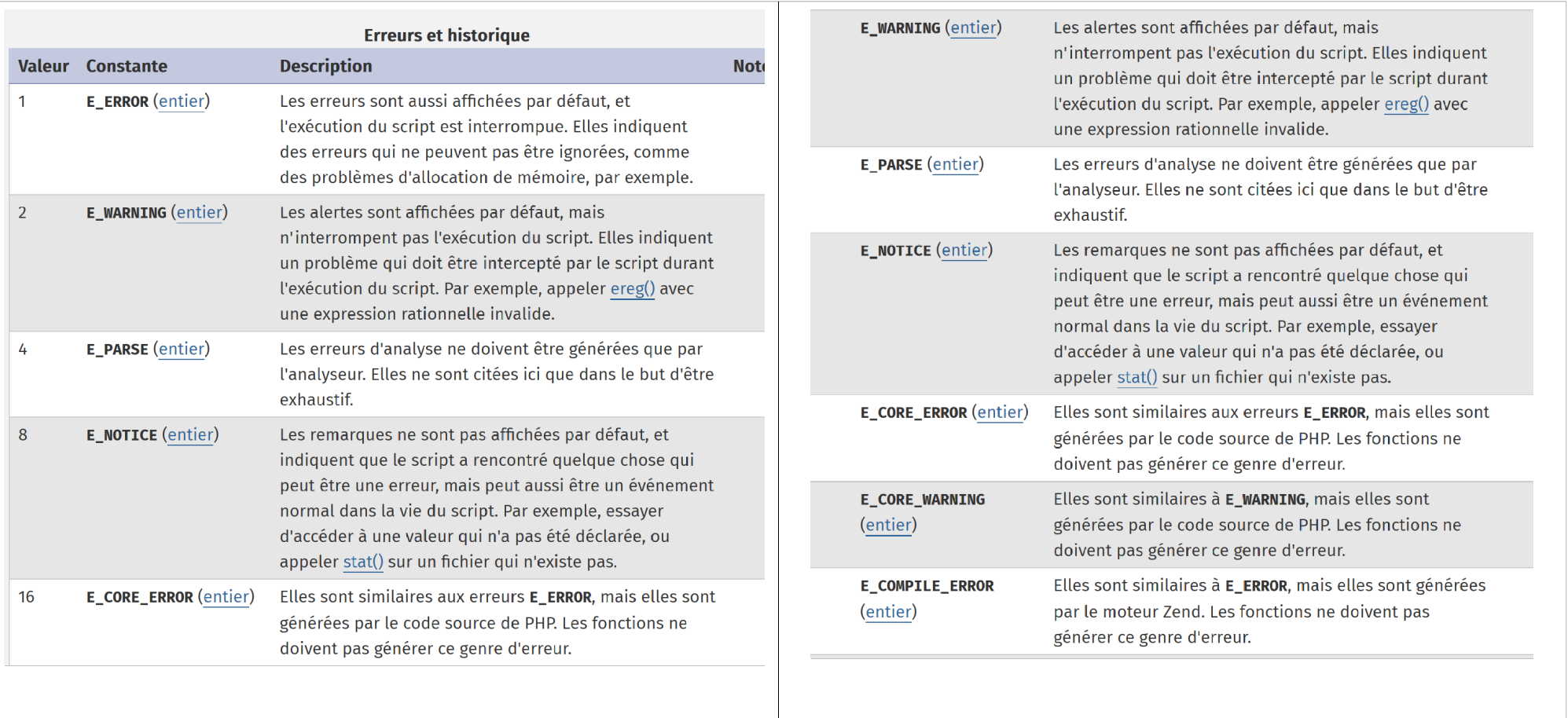Screen dimensions: 1568x718
Task: Click entier link in the value 16 row
Action: point(226,597)
